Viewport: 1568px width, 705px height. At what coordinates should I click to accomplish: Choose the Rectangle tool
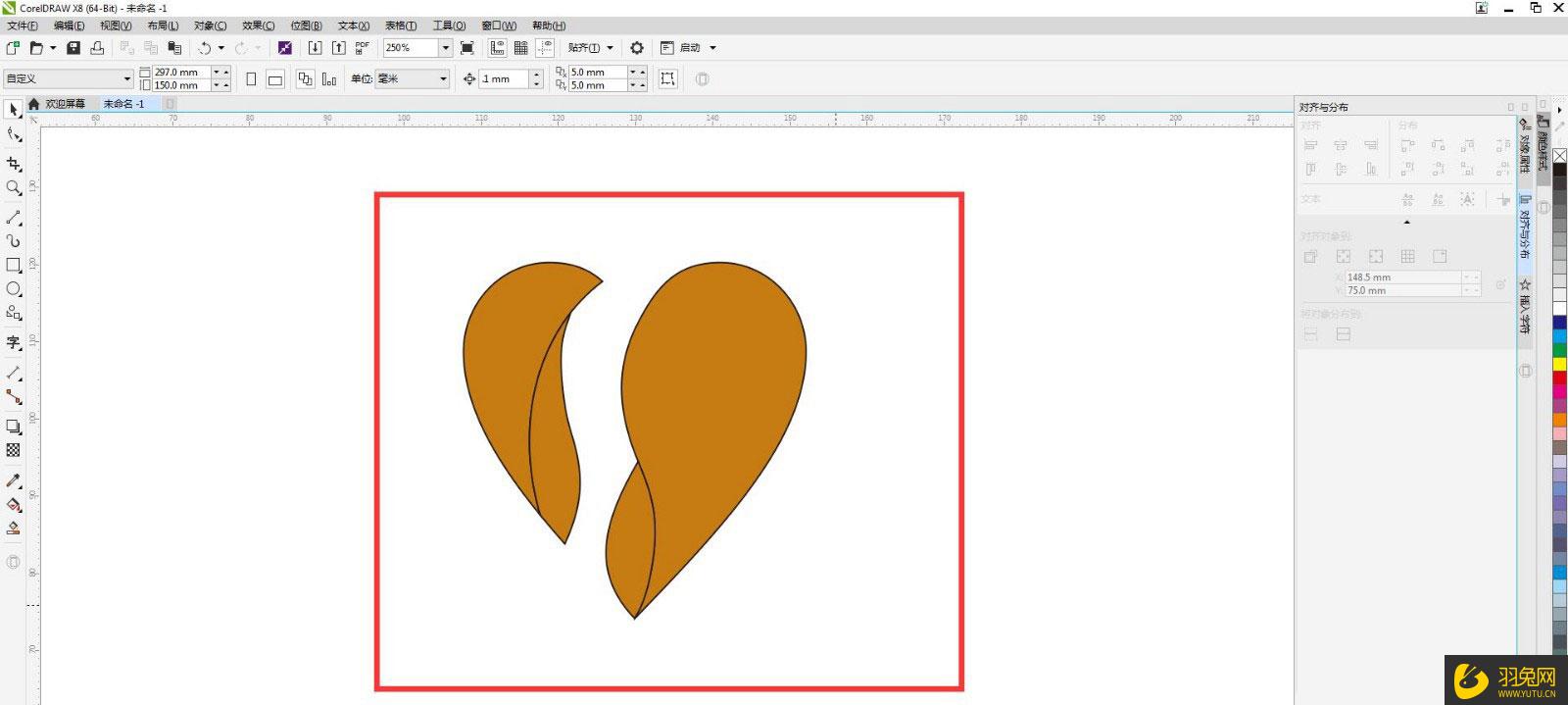click(14, 265)
